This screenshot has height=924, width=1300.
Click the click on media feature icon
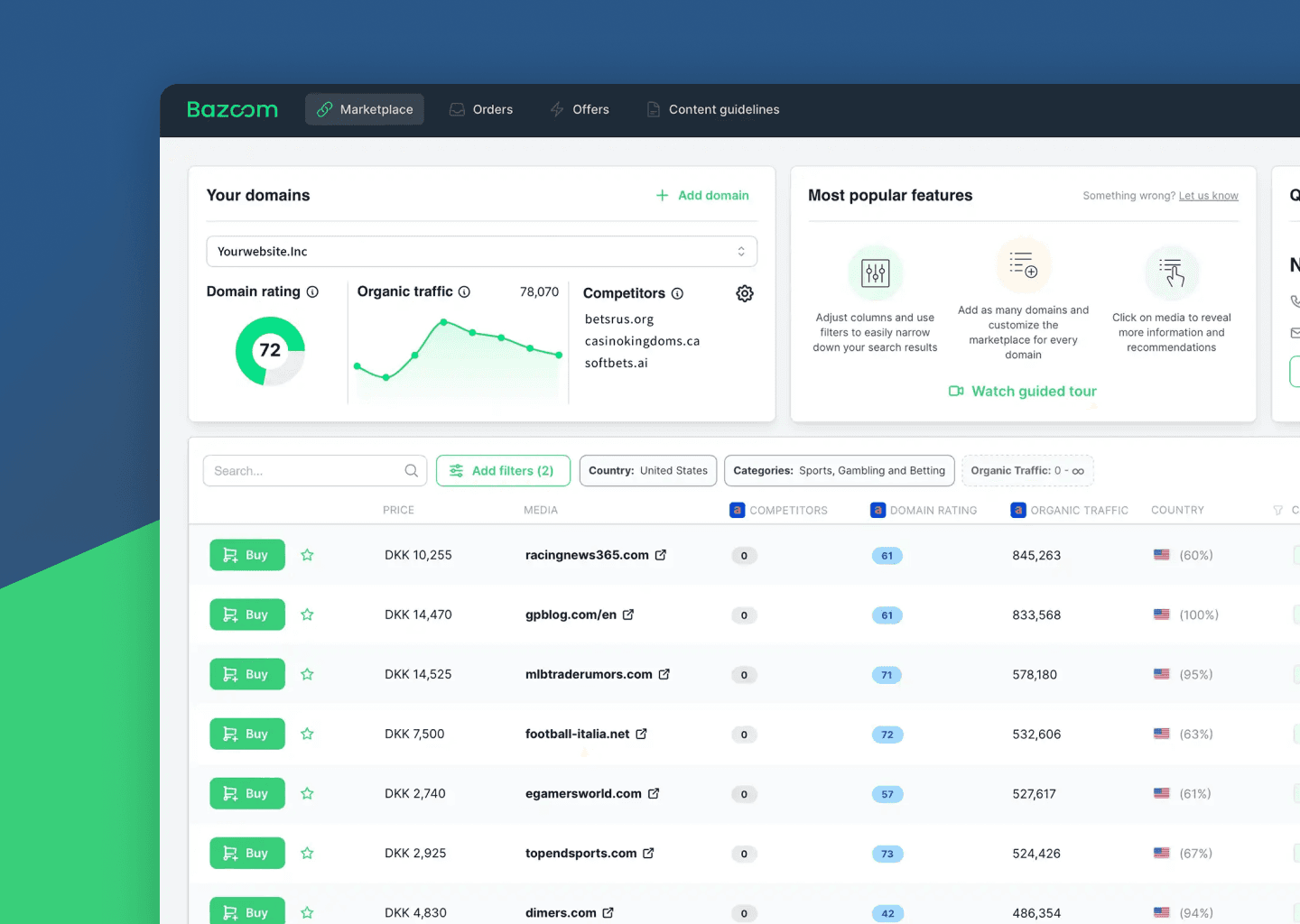(1171, 273)
